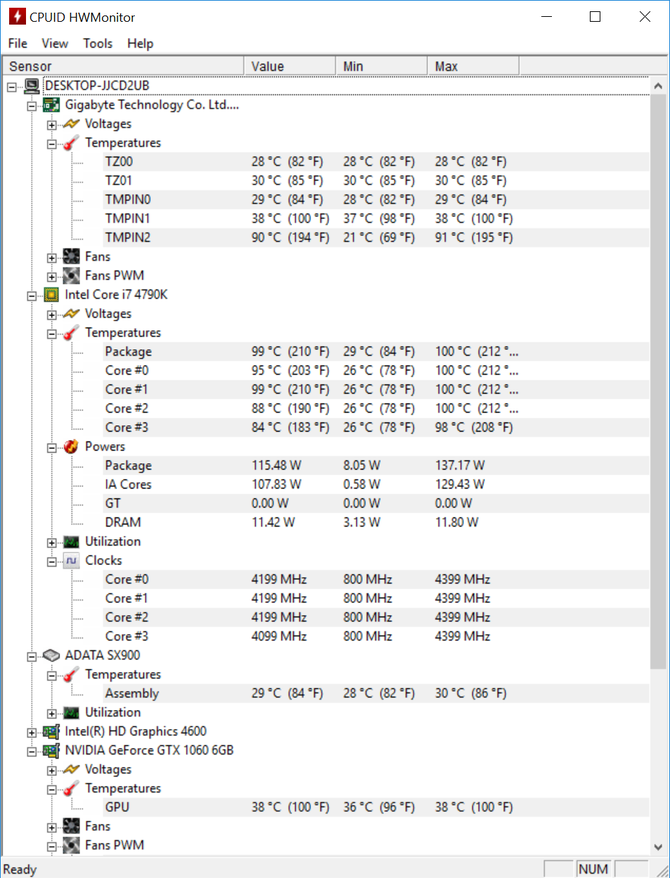Click the Powers flame icon

[x=71, y=446]
